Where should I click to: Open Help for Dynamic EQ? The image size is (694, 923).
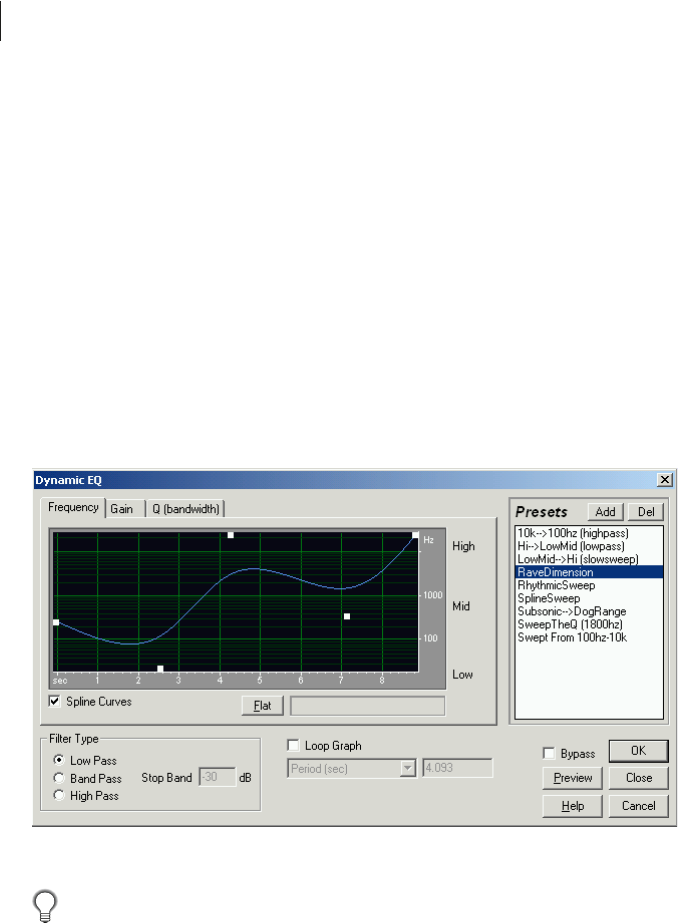click(x=572, y=806)
